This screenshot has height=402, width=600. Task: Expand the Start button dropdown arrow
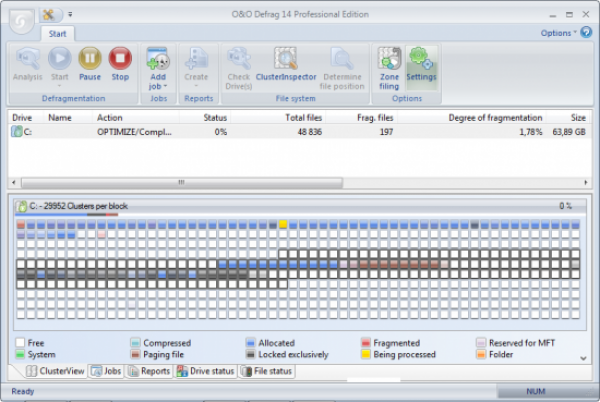click(x=59, y=86)
